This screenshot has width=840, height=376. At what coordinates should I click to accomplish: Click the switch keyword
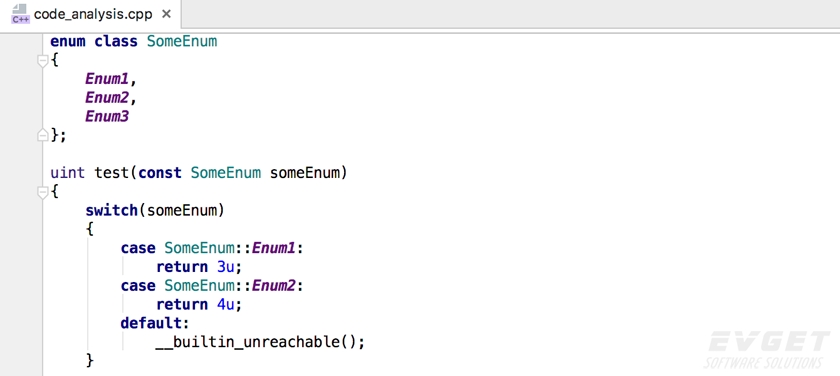pos(111,210)
